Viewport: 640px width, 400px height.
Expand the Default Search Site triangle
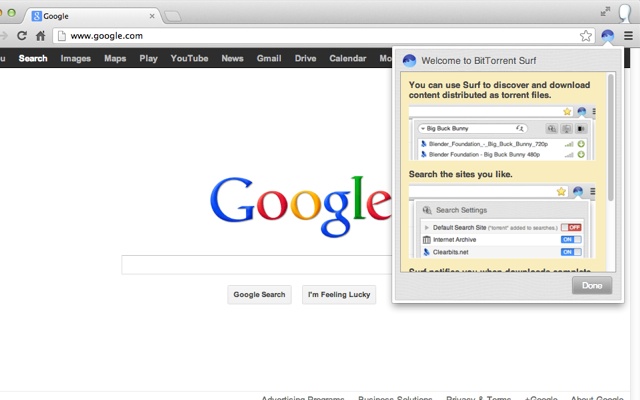(427, 227)
